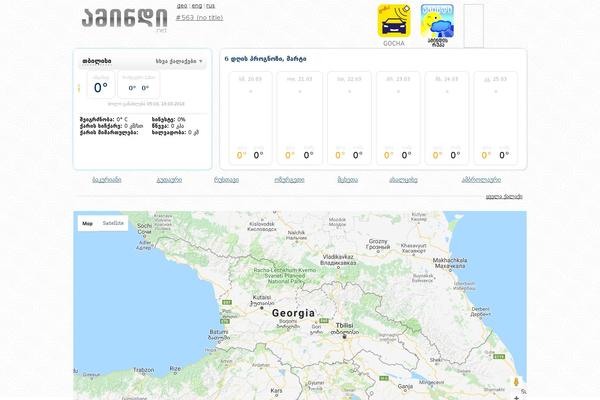
Task: Open the forecast card dated 21.03
Action: click(300, 118)
